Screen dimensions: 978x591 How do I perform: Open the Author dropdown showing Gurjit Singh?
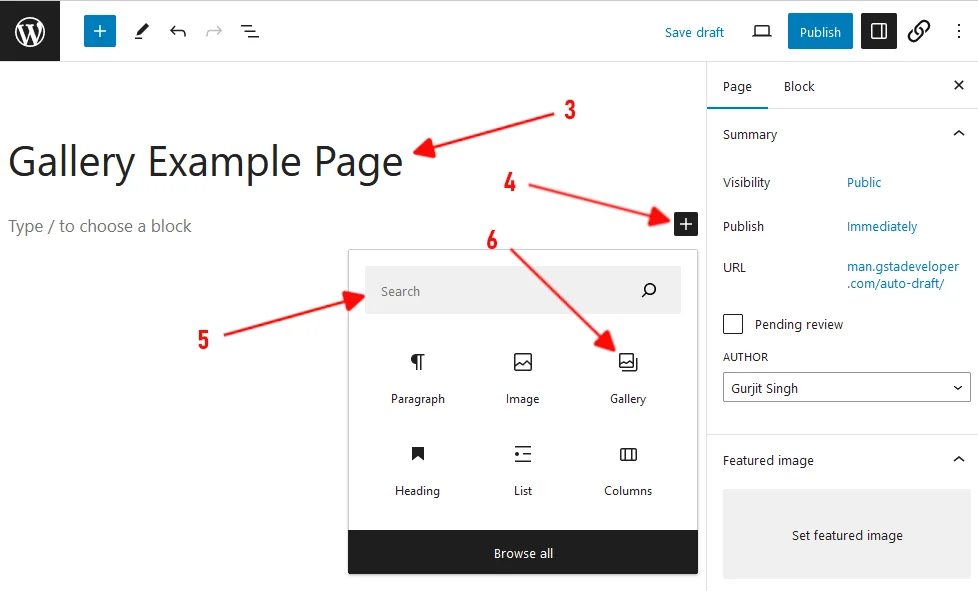click(x=846, y=388)
